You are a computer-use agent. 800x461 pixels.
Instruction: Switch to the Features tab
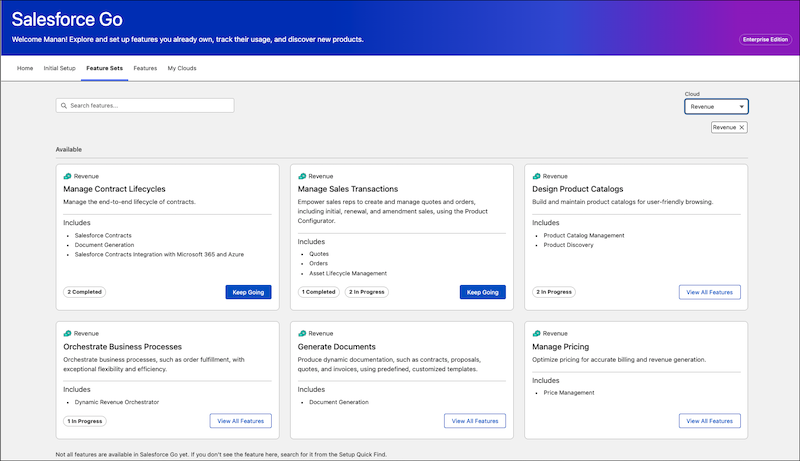[x=145, y=68]
